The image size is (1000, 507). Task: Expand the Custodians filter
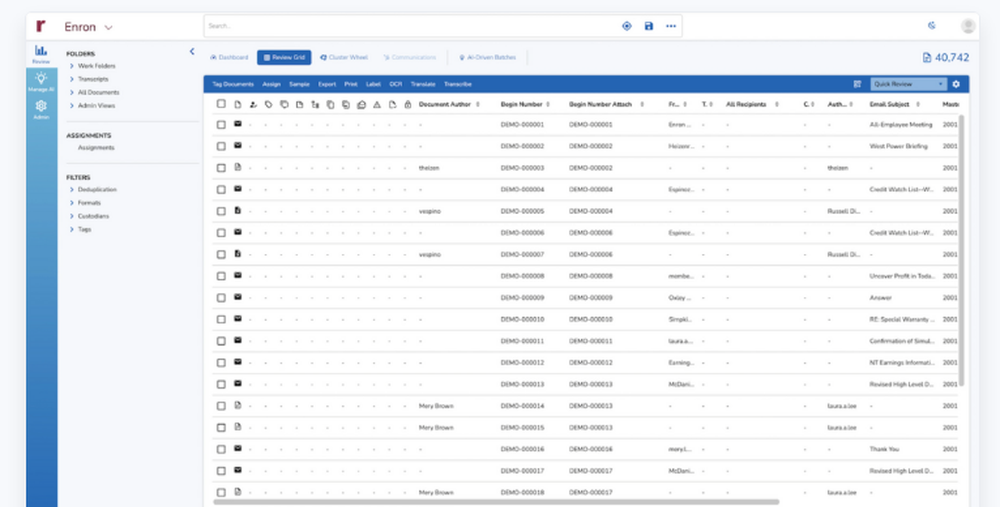coord(71,216)
